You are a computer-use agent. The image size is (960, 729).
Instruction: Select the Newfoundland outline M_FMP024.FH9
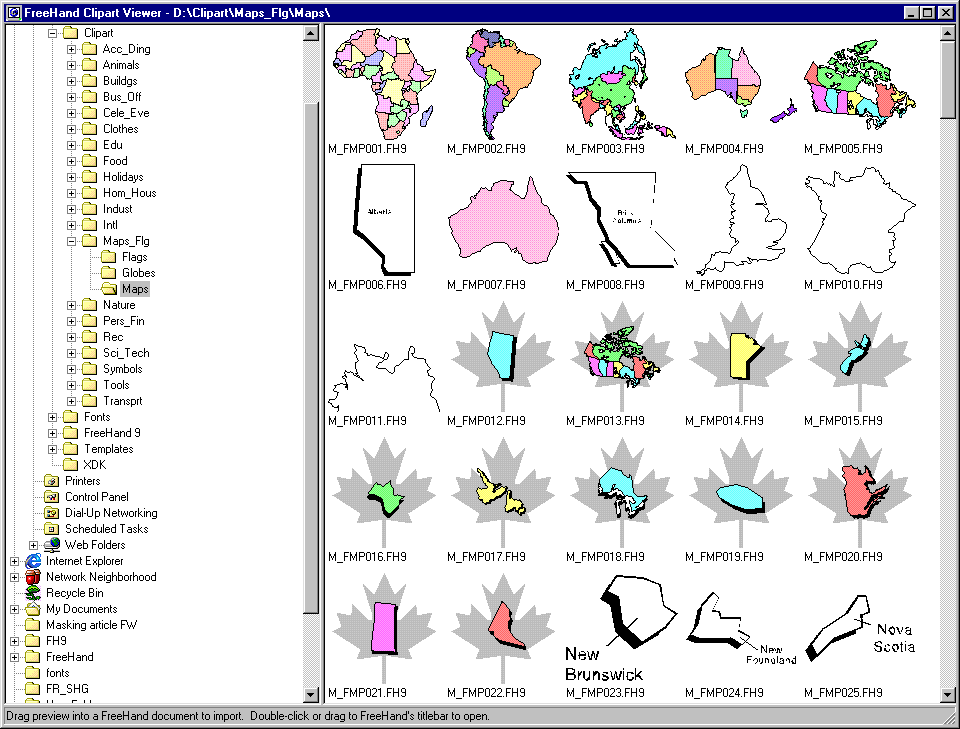click(x=740, y=628)
